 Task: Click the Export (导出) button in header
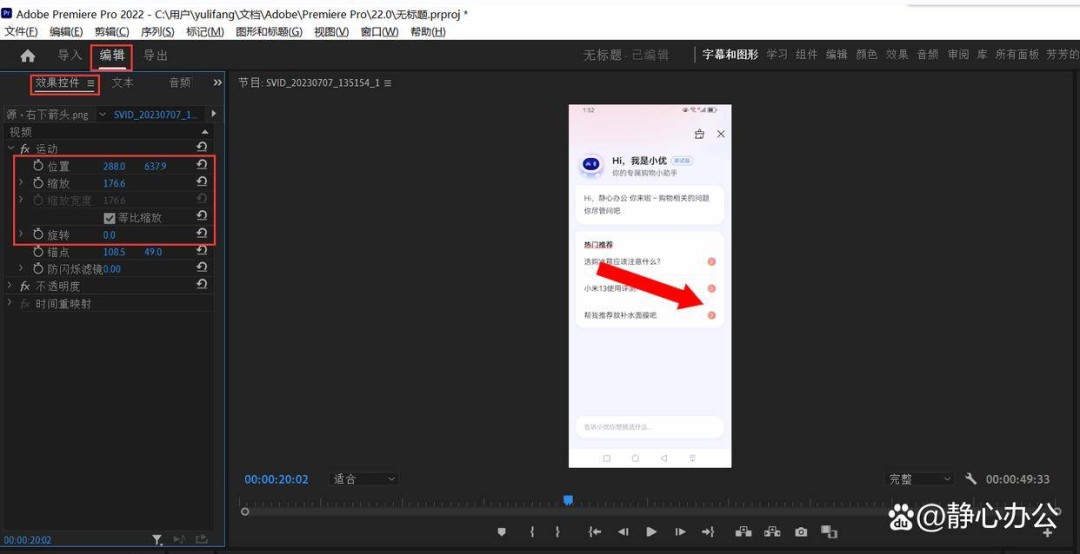coord(155,56)
